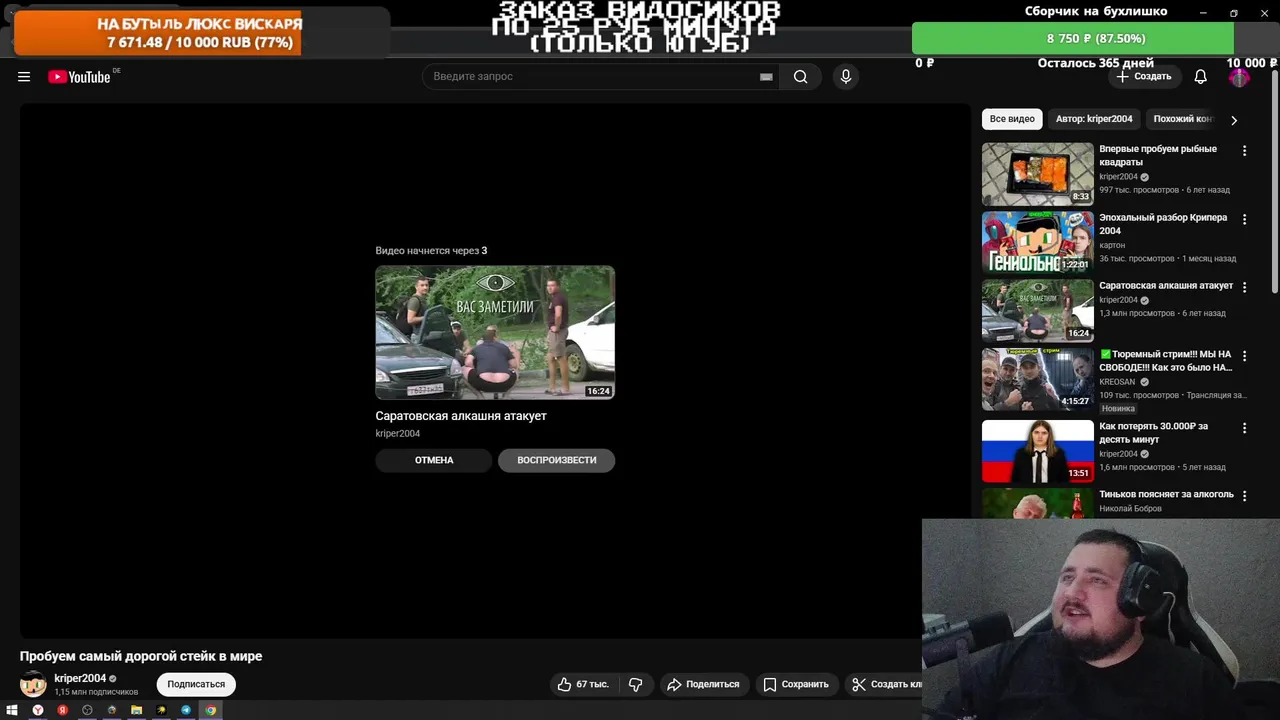
Task: Open the yellow sun app in taskbar
Action: 161,710
